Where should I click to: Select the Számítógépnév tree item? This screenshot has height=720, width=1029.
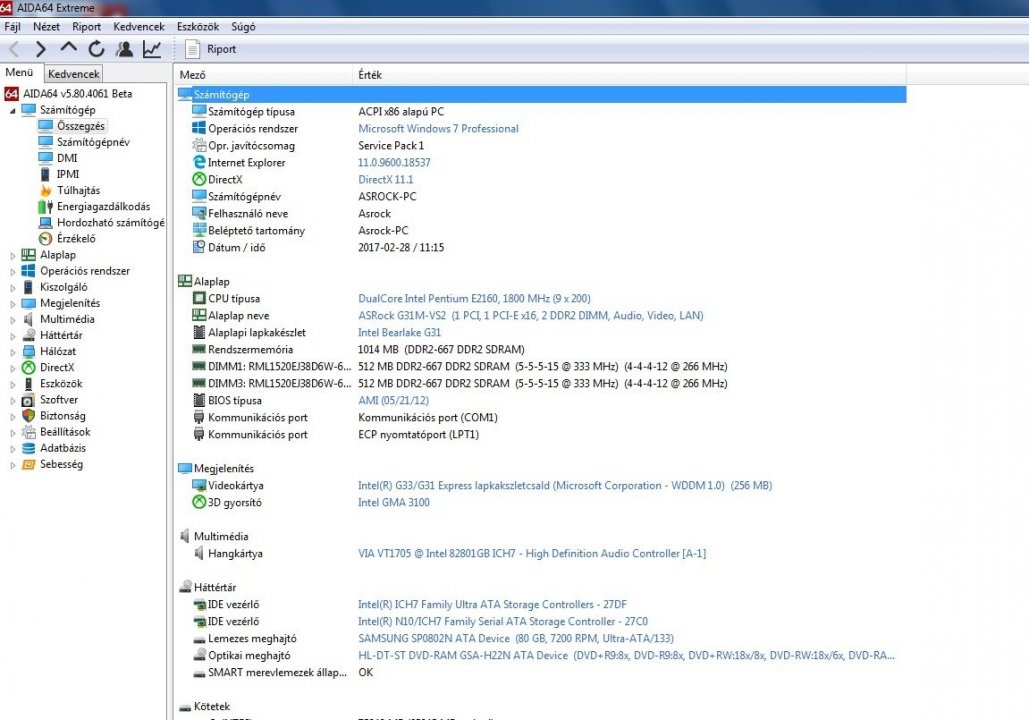(93, 142)
